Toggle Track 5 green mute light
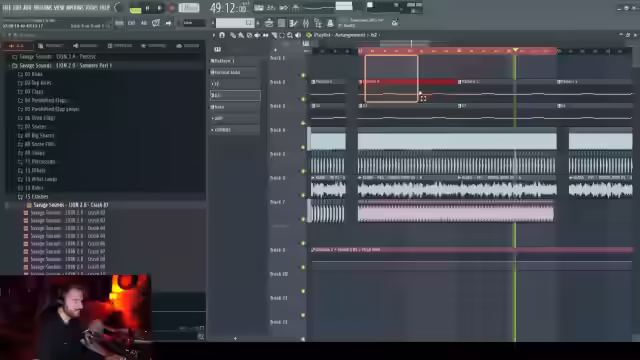The height and width of the screenshot is (360, 640). pyautogui.click(x=303, y=171)
